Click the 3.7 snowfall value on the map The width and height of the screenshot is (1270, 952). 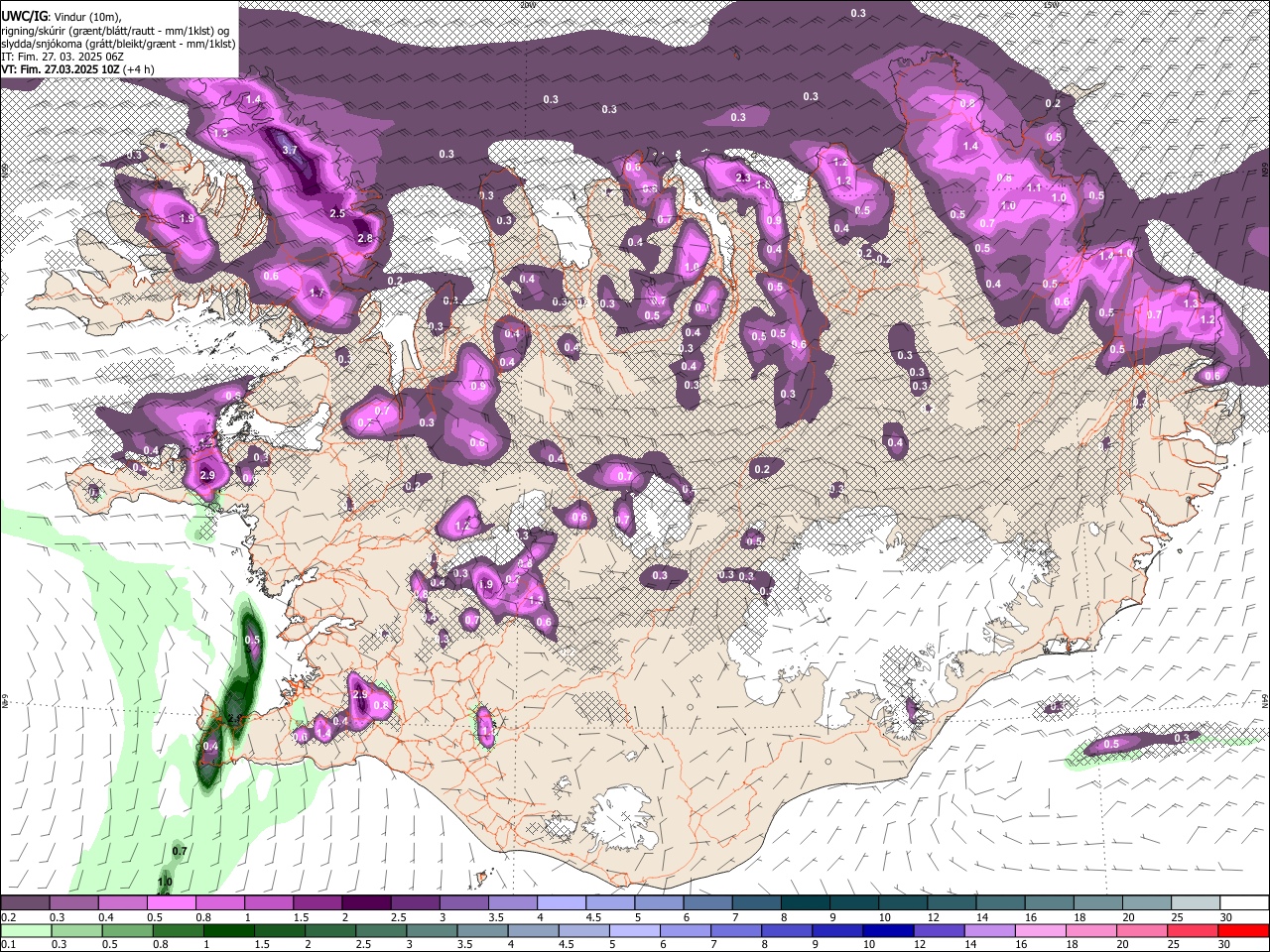click(x=290, y=150)
